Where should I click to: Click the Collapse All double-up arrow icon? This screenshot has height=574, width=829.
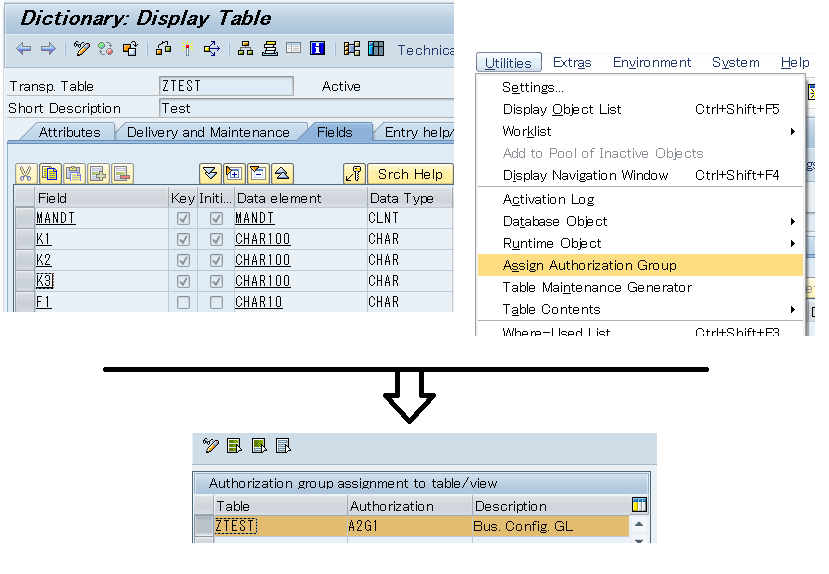coord(282,173)
